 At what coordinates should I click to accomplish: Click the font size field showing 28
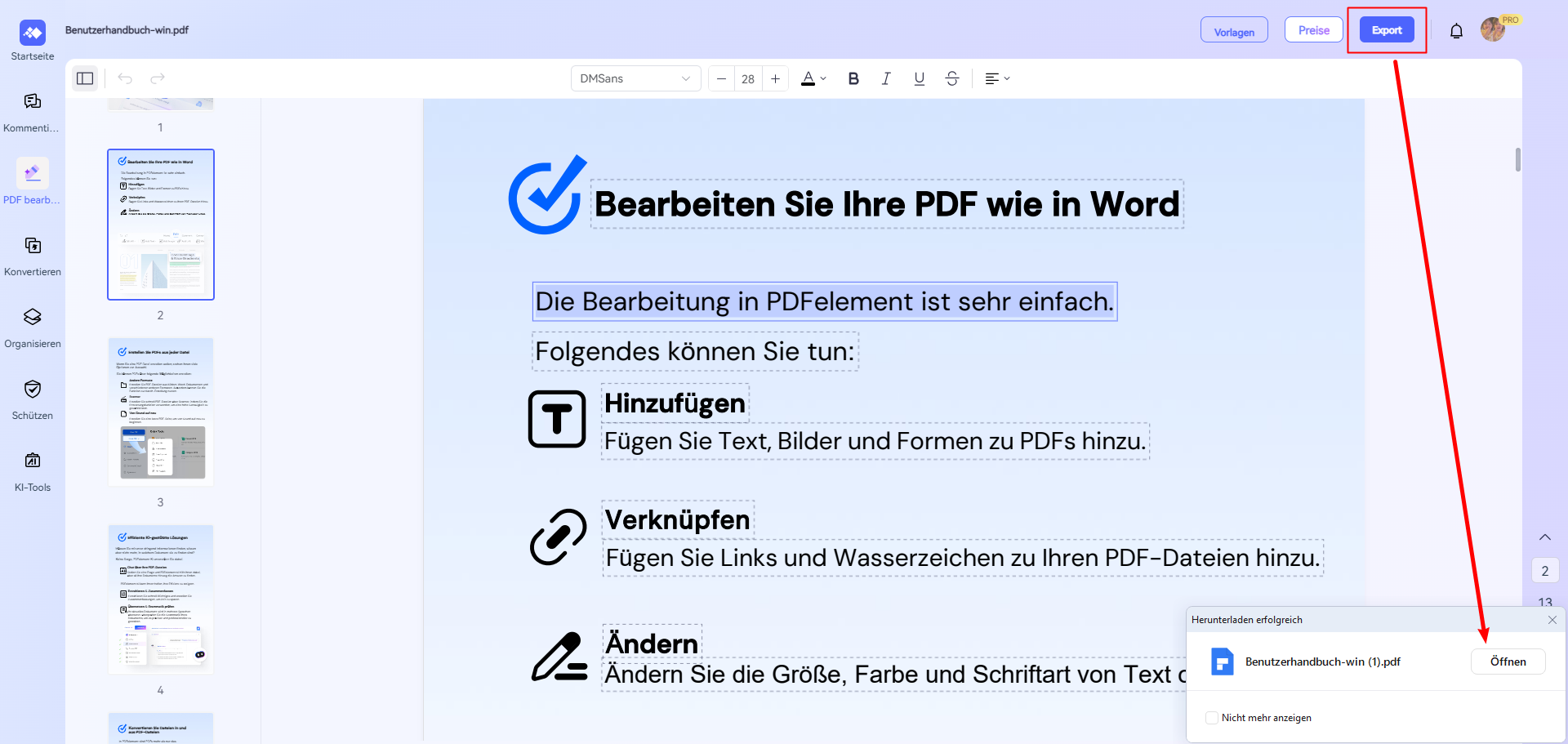point(748,78)
